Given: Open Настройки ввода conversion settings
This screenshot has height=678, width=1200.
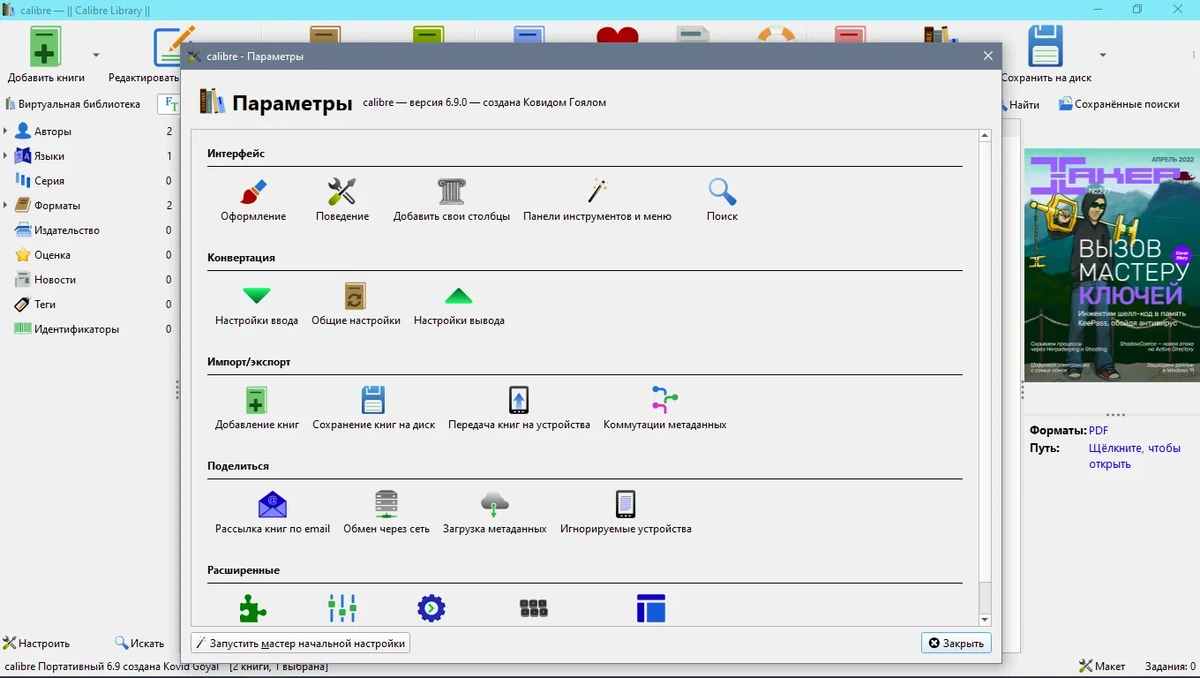Looking at the screenshot, I should pos(256,305).
